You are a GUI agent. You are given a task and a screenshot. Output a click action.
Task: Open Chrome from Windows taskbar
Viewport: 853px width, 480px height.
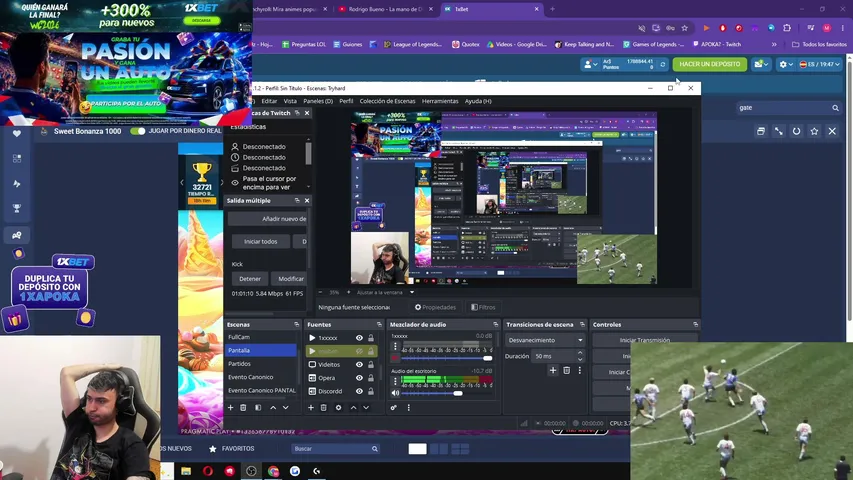[273, 471]
